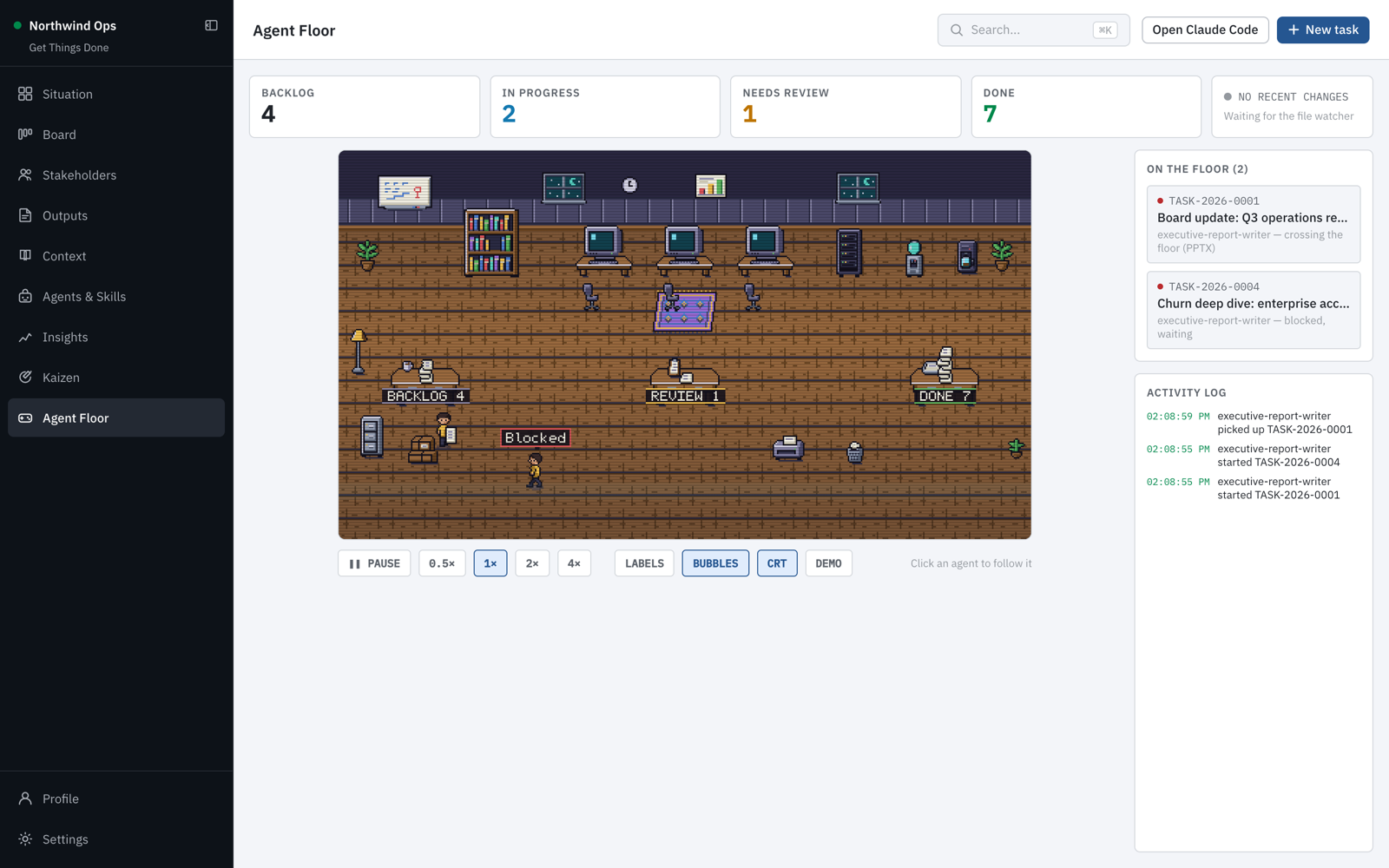Image resolution: width=1389 pixels, height=868 pixels.
Task: Create a New task
Action: click(1323, 30)
